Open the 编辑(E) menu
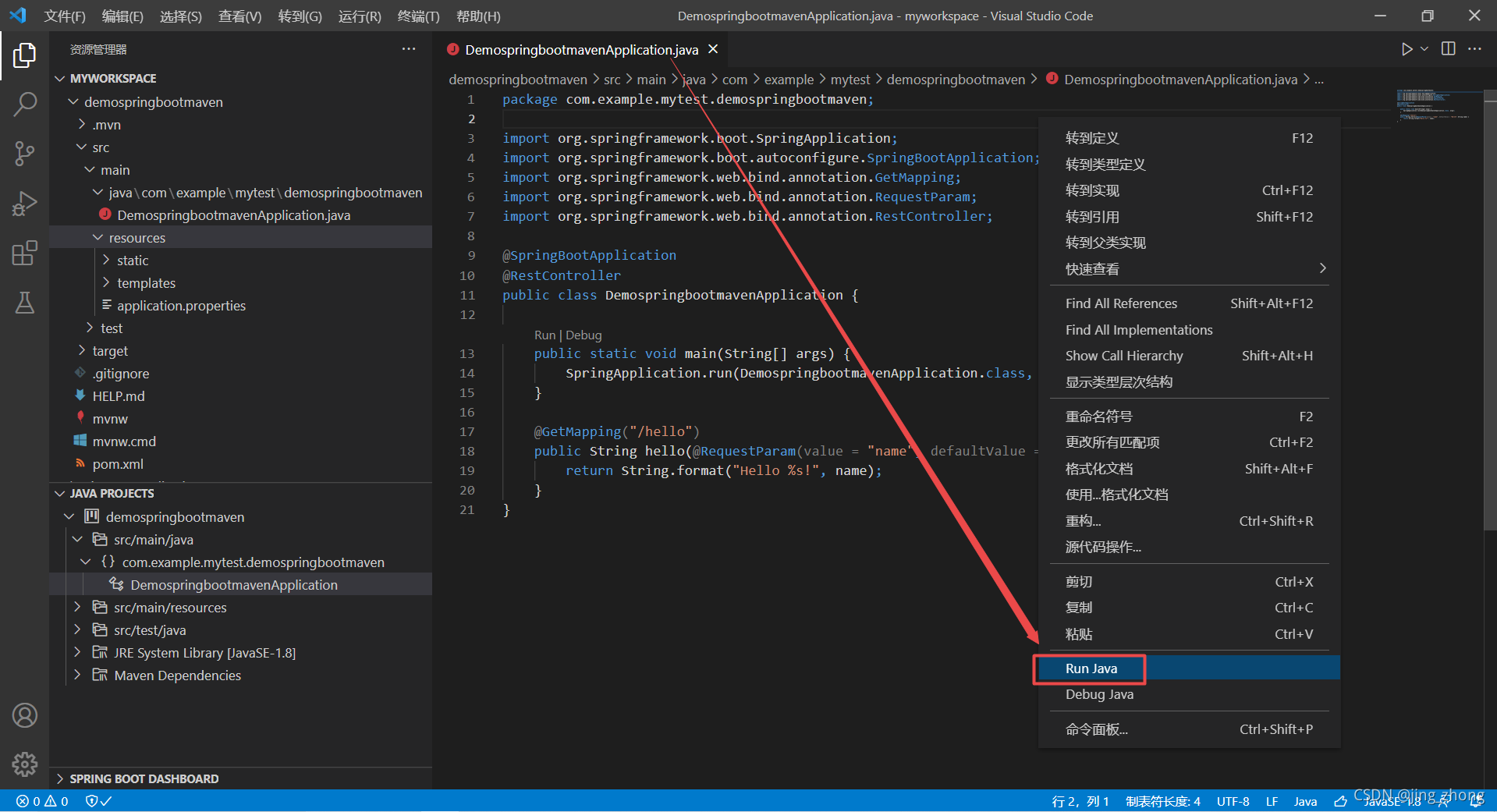 pos(122,16)
